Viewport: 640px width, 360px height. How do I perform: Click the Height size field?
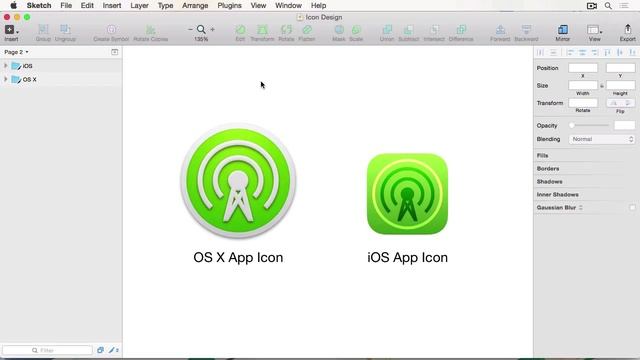click(x=620, y=85)
